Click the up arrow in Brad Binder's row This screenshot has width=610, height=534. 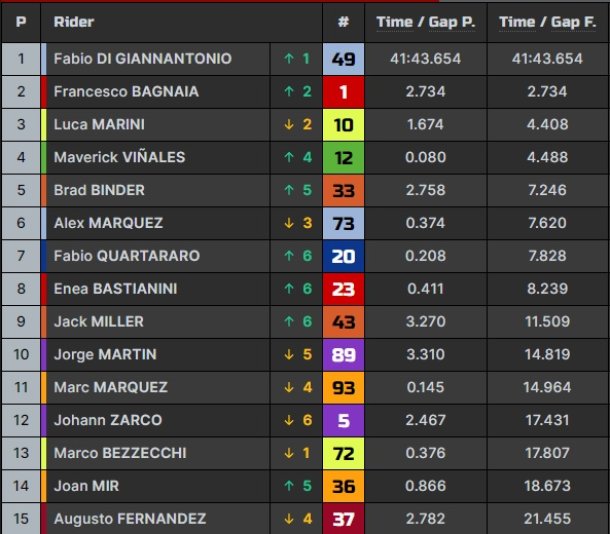[x=289, y=190]
